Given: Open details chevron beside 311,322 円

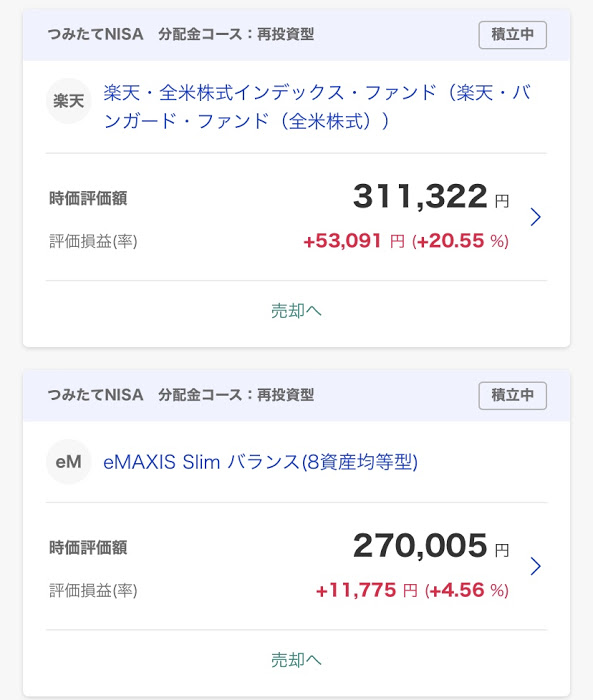Looking at the screenshot, I should (535, 217).
